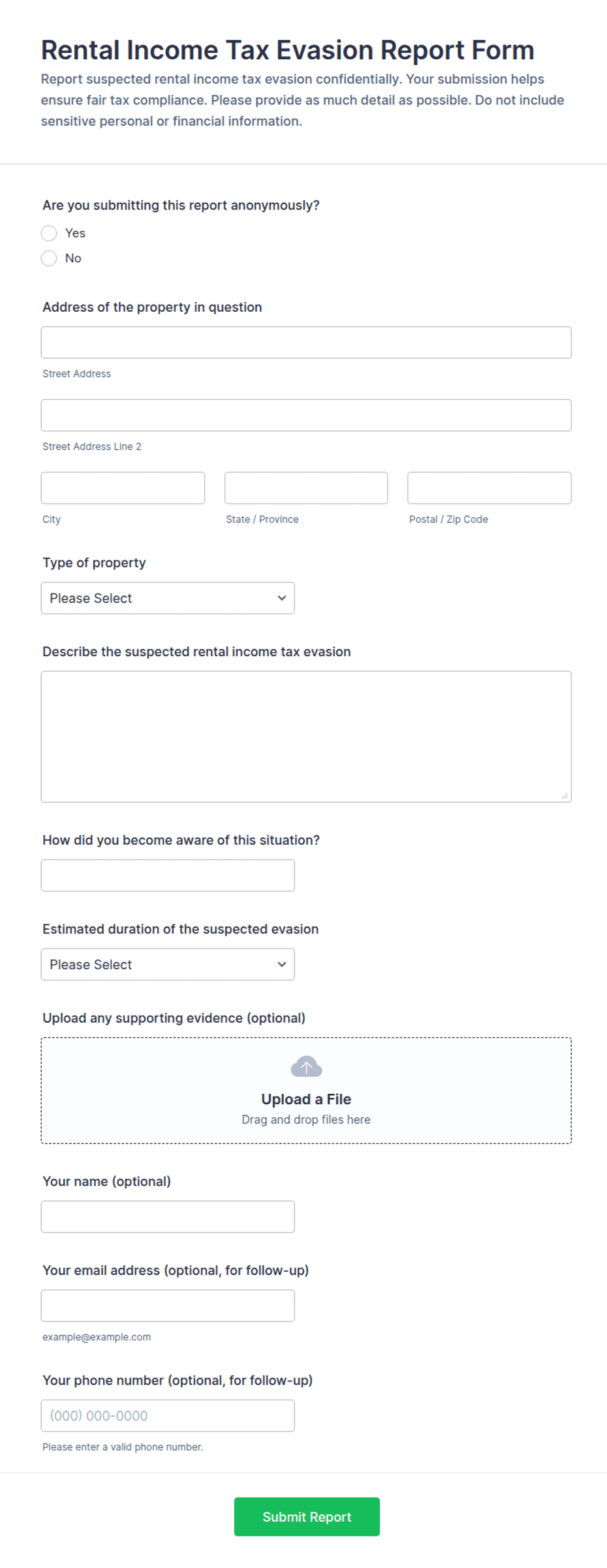Click the cloud upload icon

tap(306, 1066)
